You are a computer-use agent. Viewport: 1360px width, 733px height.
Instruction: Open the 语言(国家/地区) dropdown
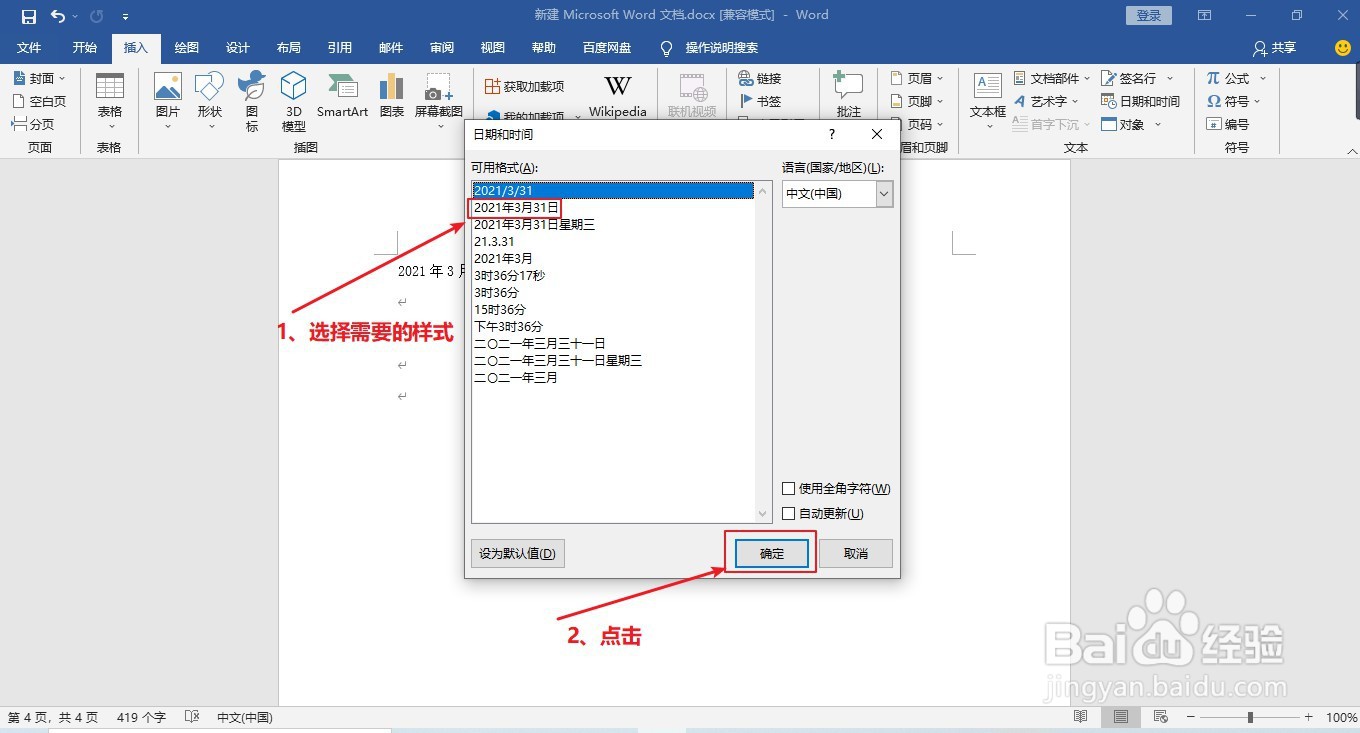(884, 194)
